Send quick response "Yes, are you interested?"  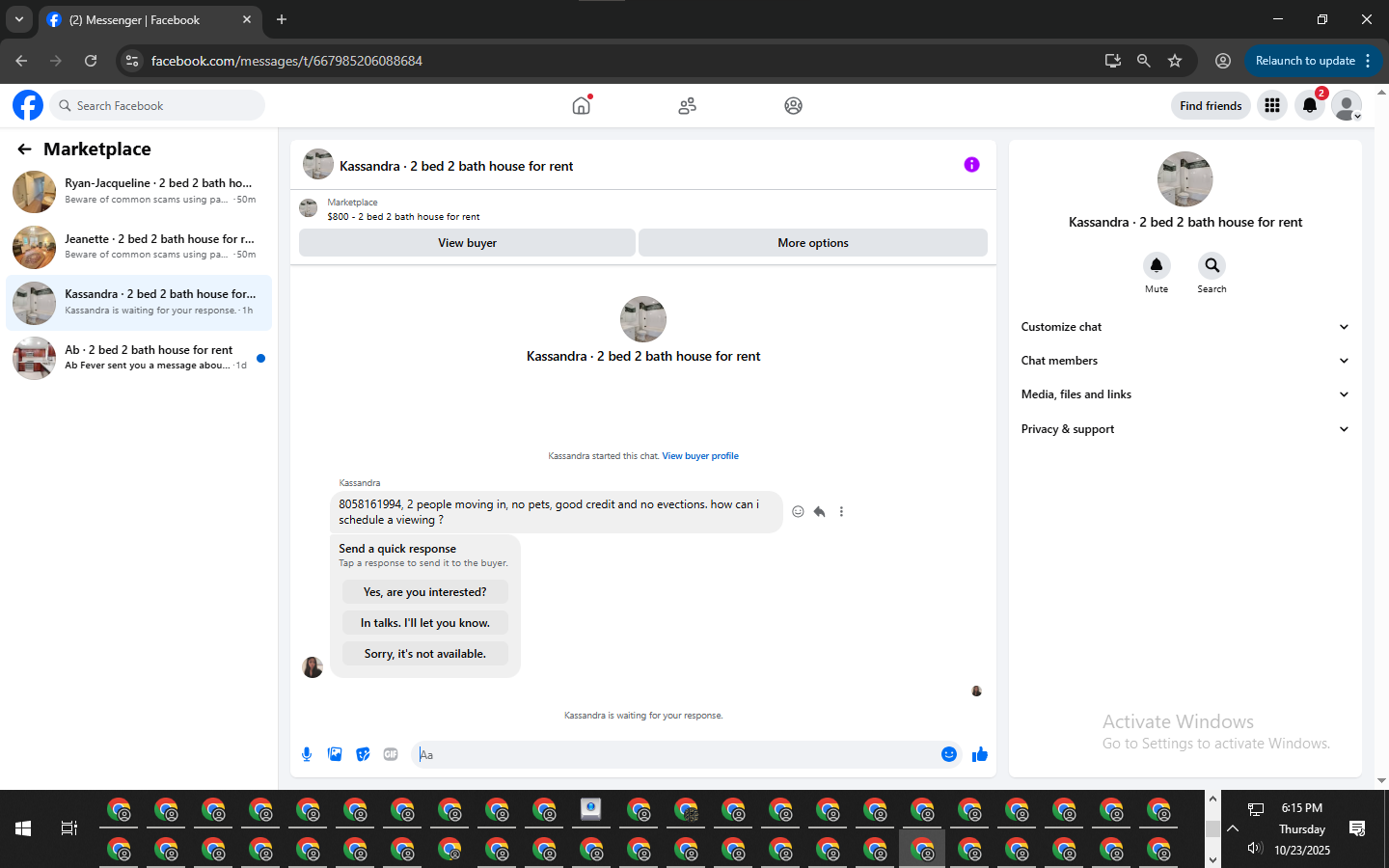pos(425,592)
